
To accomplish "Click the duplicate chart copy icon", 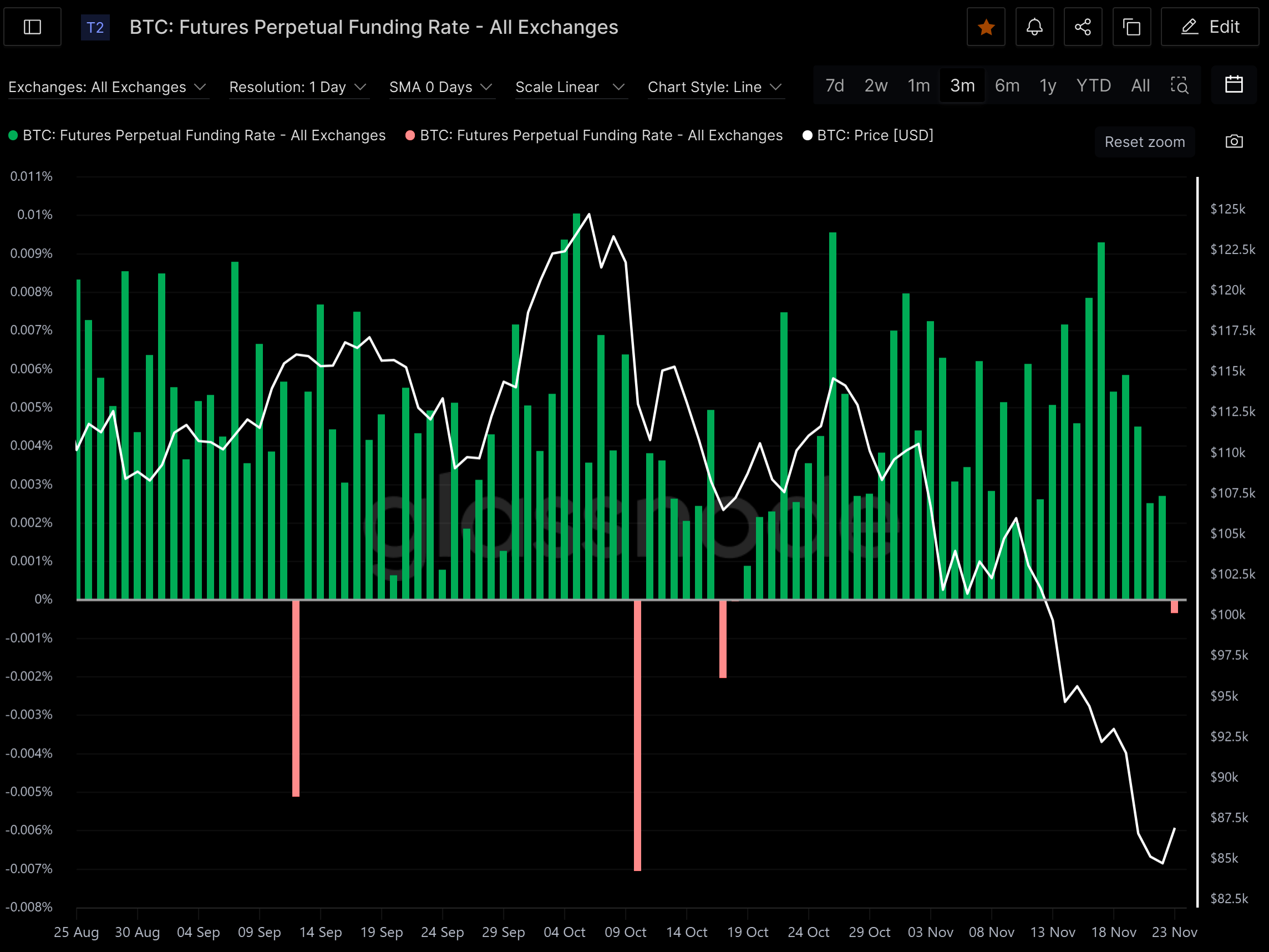I will 1131,27.
